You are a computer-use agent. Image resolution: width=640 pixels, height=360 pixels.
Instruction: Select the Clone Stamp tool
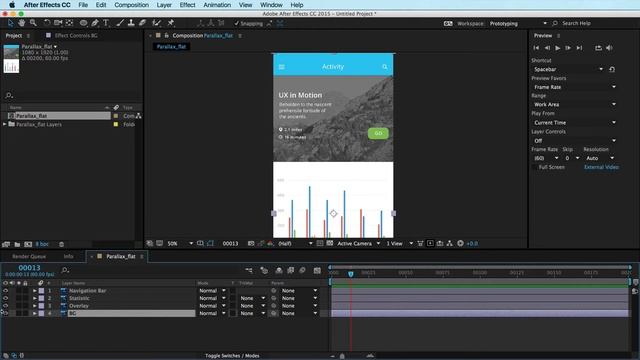pyautogui.click(x=131, y=23)
